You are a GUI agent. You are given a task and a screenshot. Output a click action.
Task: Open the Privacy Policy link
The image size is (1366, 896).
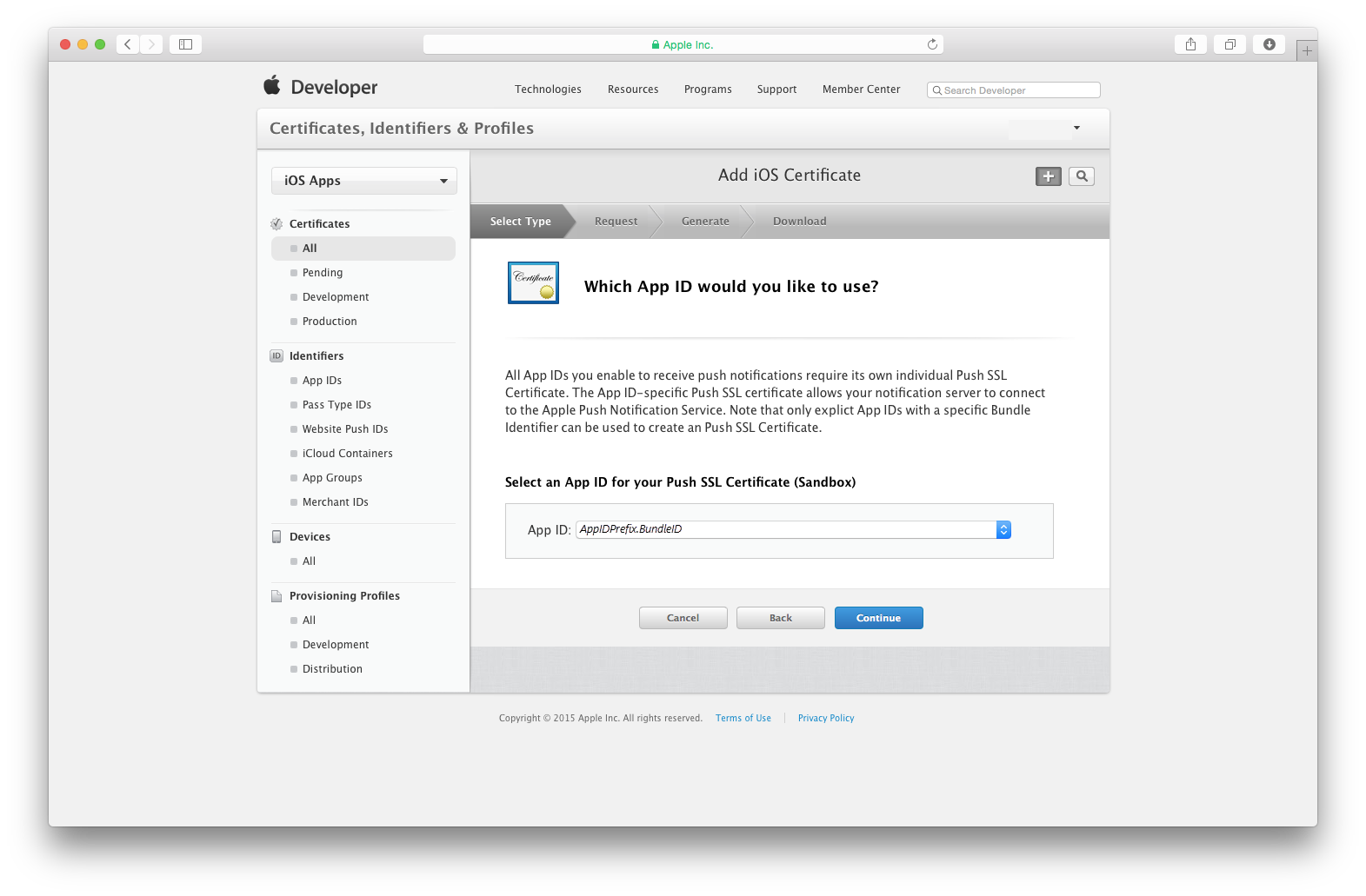coord(826,718)
